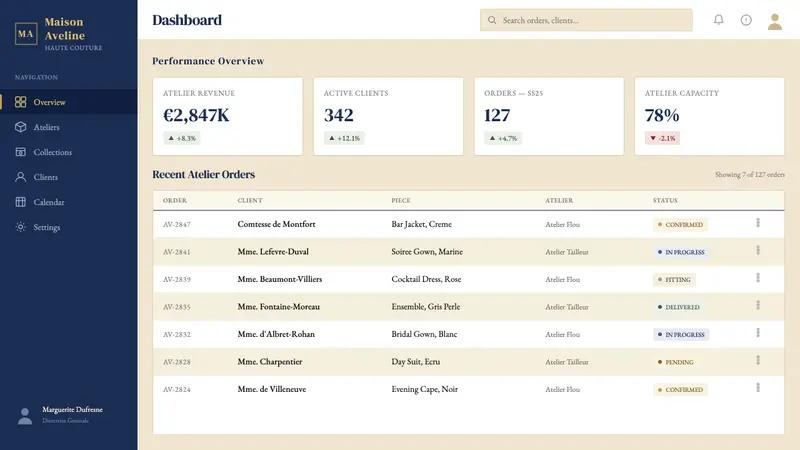Click piece Soiree Gown, Marine
Screen dimensions: 800x450
pos(427,252)
